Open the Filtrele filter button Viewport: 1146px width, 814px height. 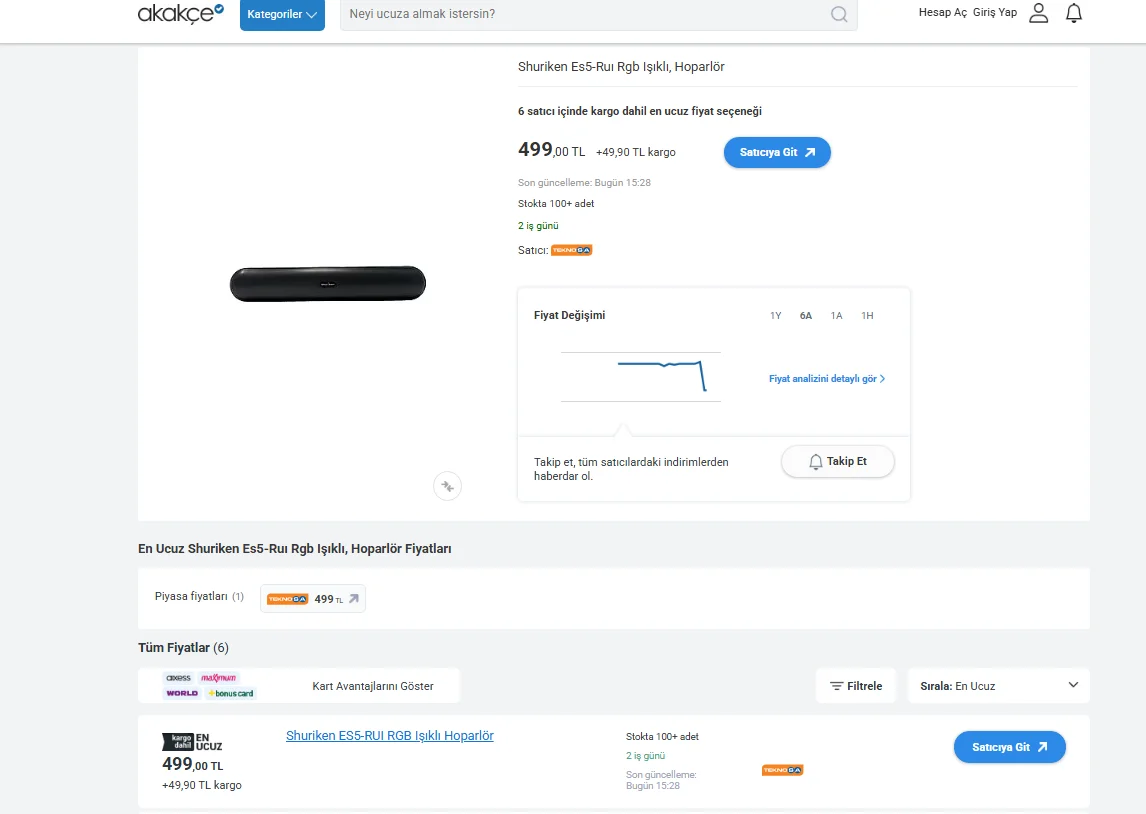856,686
